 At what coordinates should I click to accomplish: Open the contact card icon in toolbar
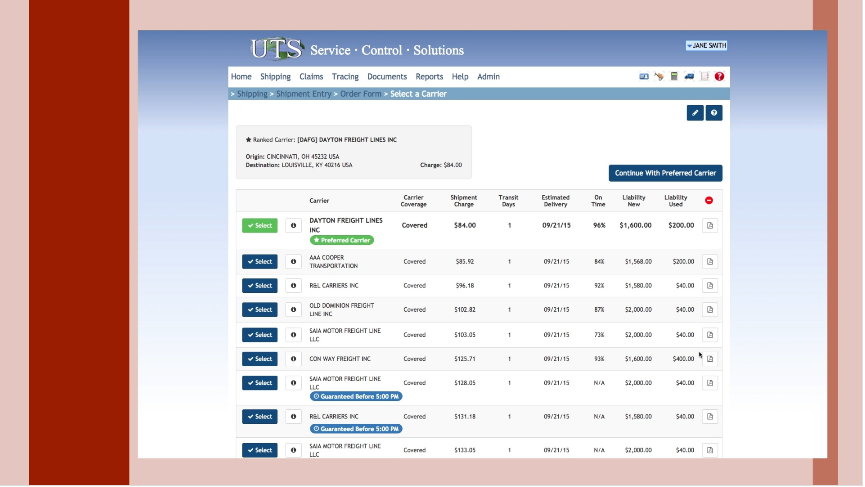[644, 77]
